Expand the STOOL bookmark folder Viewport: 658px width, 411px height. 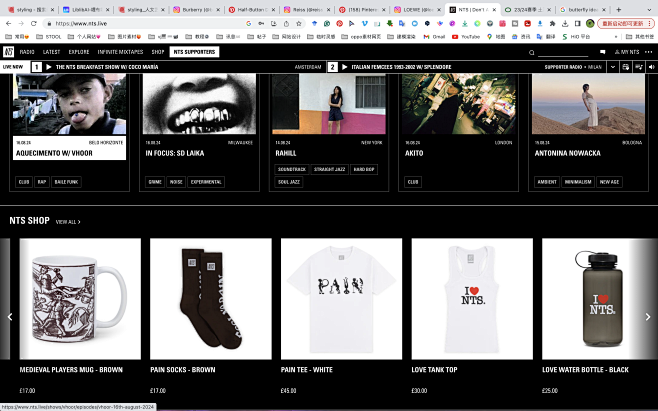pos(49,37)
